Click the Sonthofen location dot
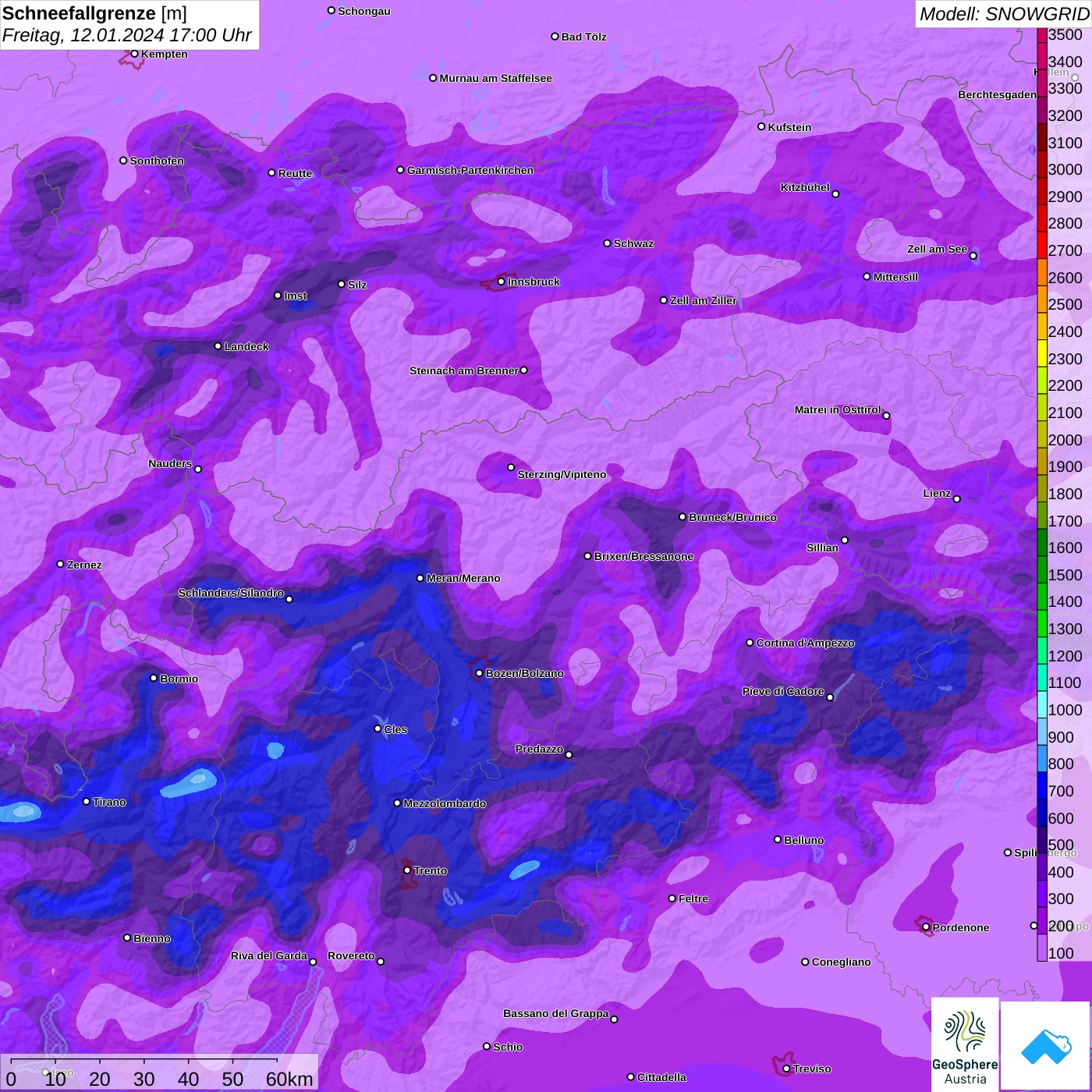The image size is (1092, 1092). 123,161
